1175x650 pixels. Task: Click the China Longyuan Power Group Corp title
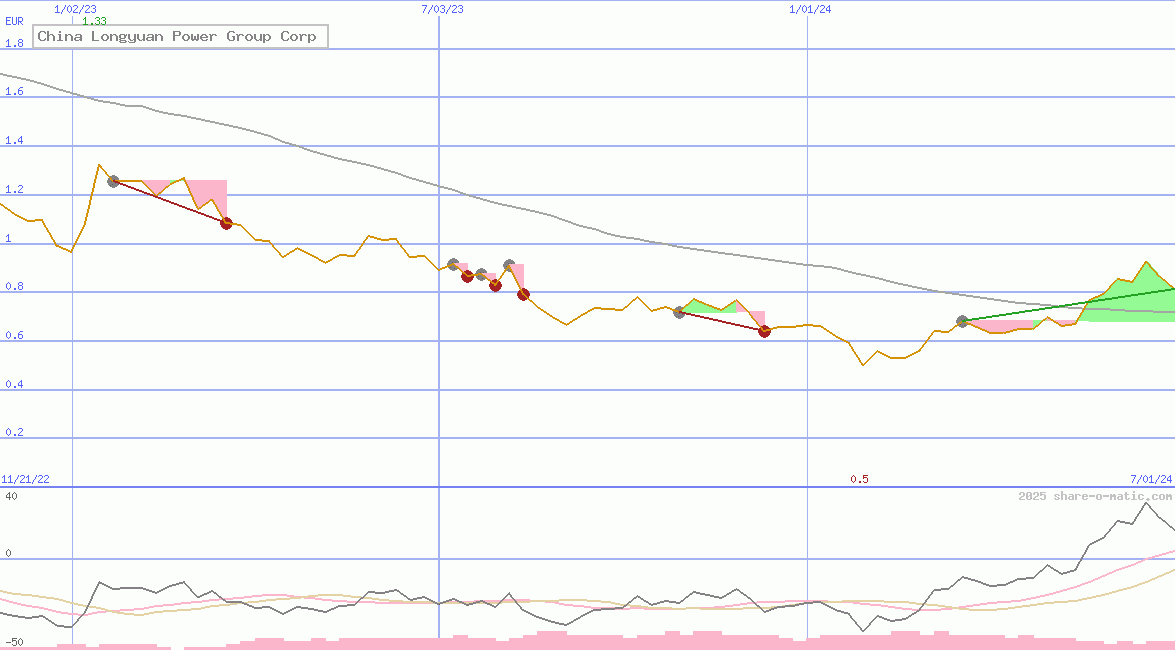click(x=180, y=36)
